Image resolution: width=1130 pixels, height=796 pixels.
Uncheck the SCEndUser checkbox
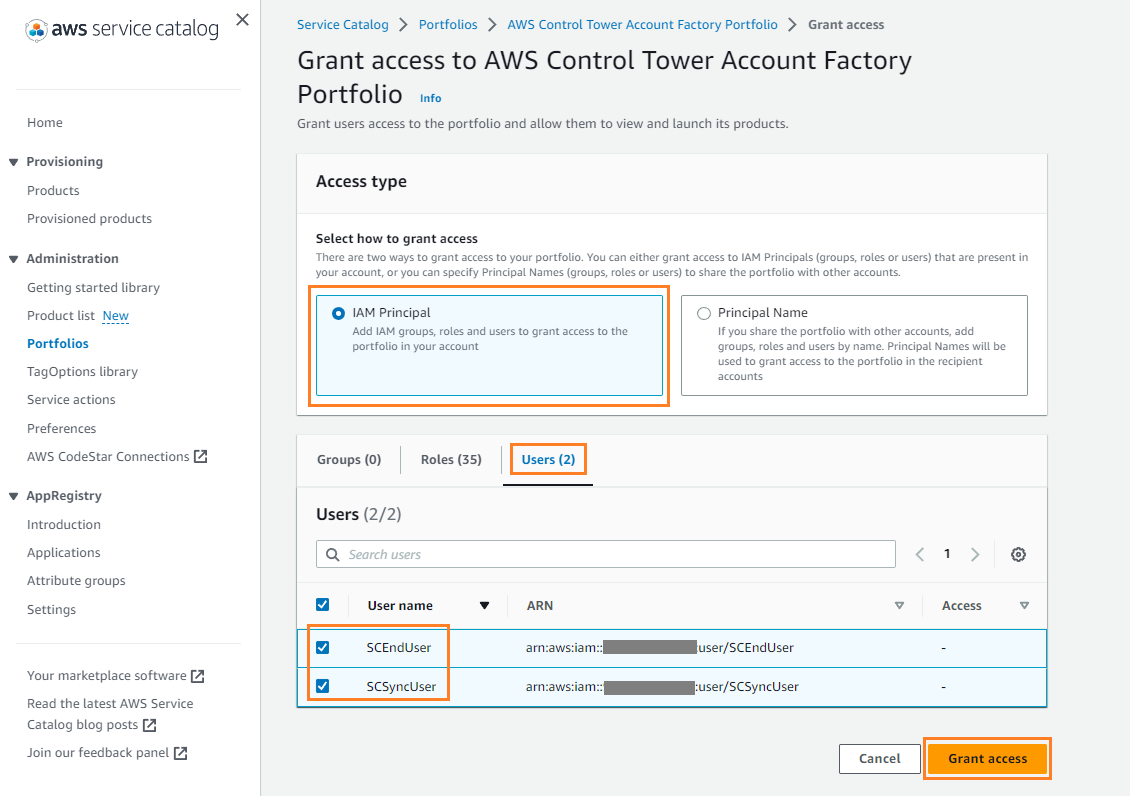323,647
